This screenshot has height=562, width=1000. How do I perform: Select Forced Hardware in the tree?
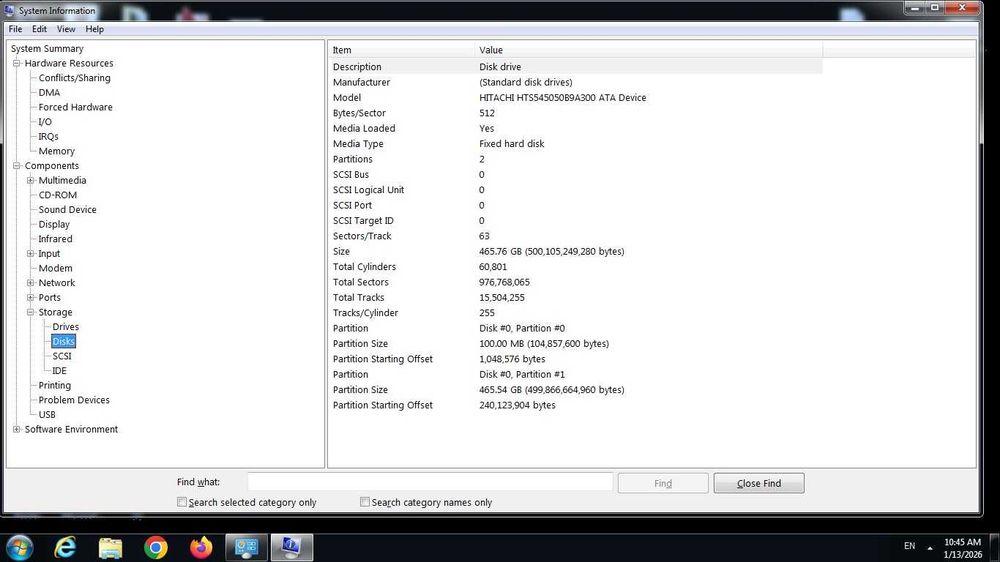pyautogui.click(x=75, y=107)
